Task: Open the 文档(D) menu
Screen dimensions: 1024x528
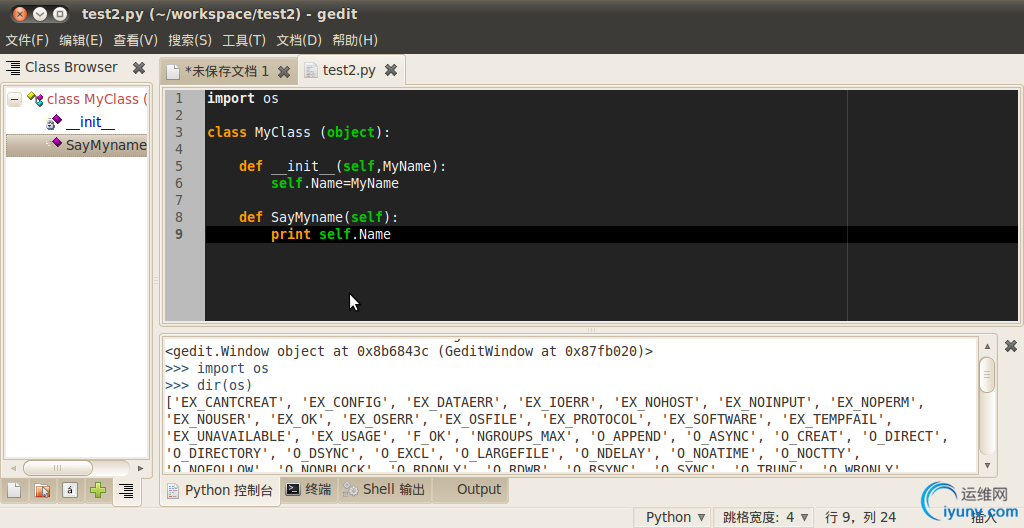Action: pos(298,41)
